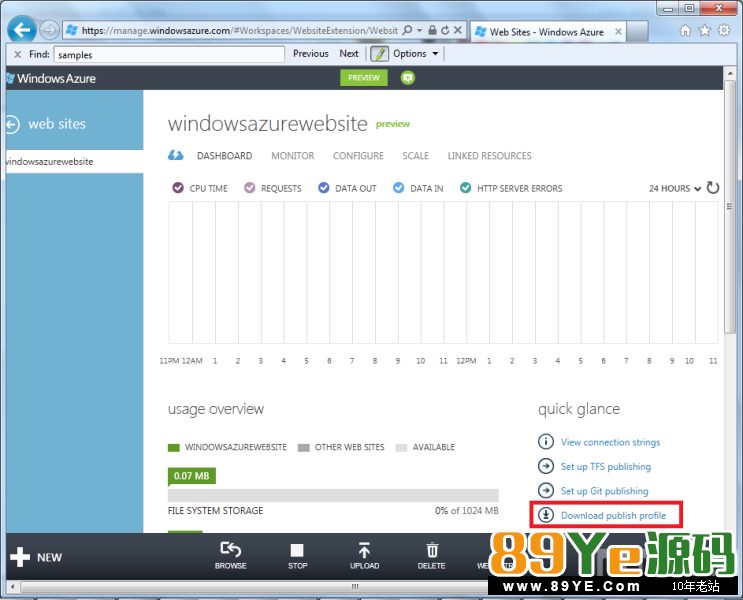Viewport: 743px width, 600px height.
Task: Click the new tab button
Action: pos(637,32)
